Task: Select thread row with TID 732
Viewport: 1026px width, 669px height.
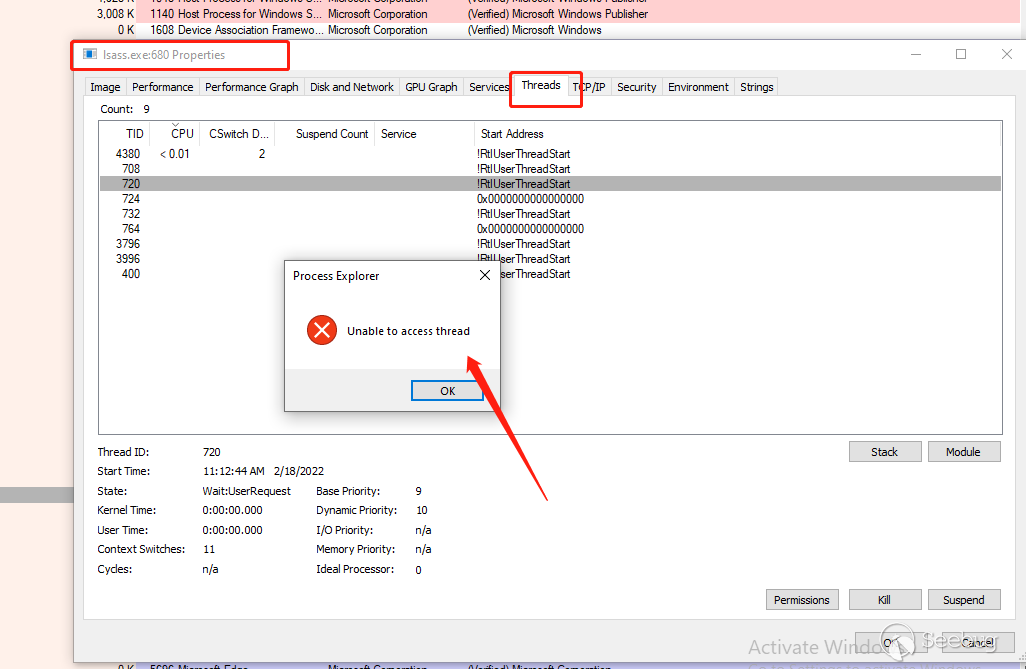Action: pos(550,214)
